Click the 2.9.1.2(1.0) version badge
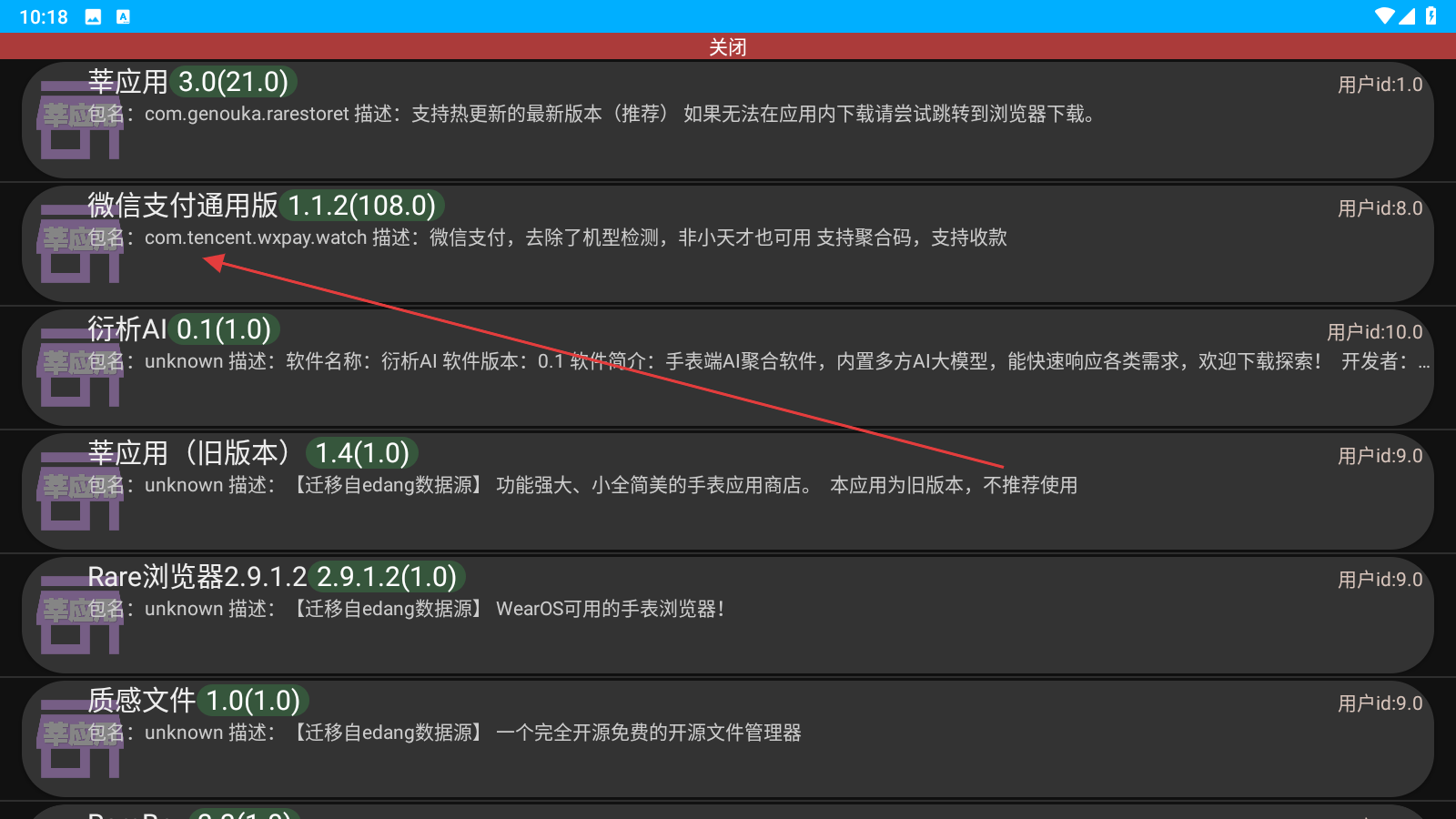Image resolution: width=1456 pixels, height=819 pixels. point(386,577)
